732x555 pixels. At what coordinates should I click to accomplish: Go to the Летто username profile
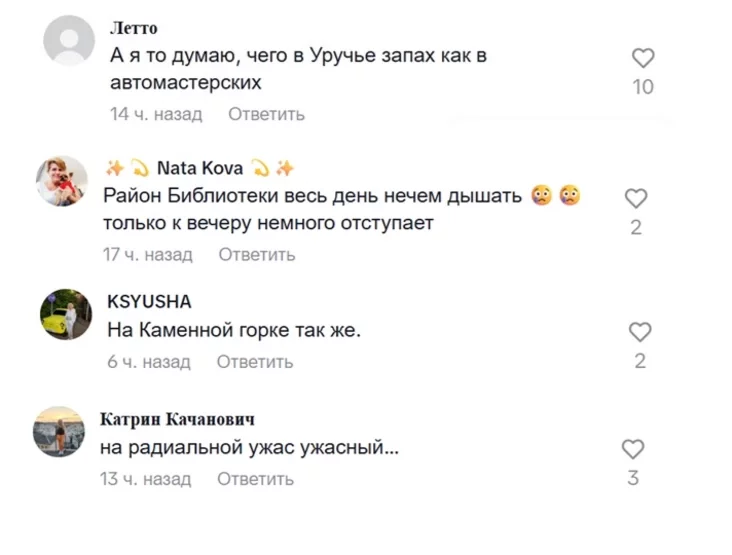click(x=133, y=28)
